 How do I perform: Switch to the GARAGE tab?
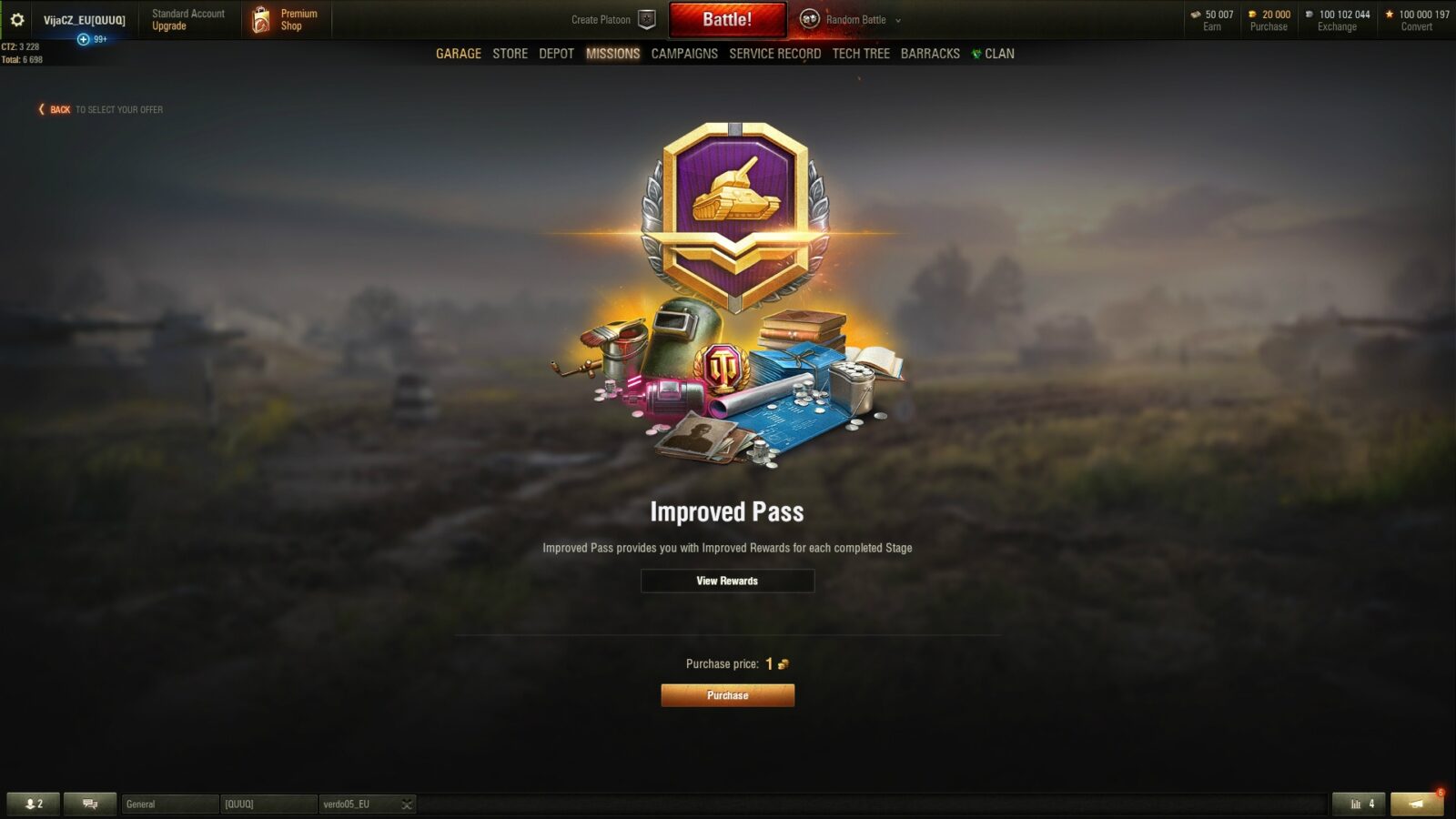[x=459, y=54]
